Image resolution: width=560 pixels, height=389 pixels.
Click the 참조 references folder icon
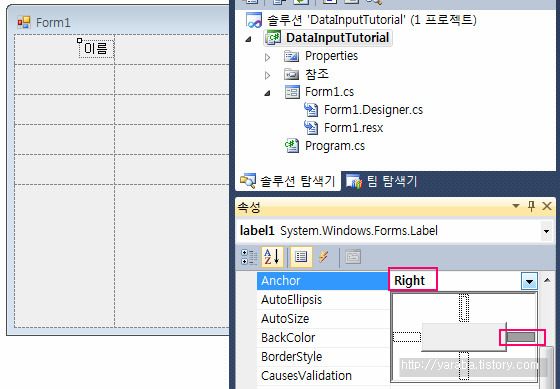(291, 74)
